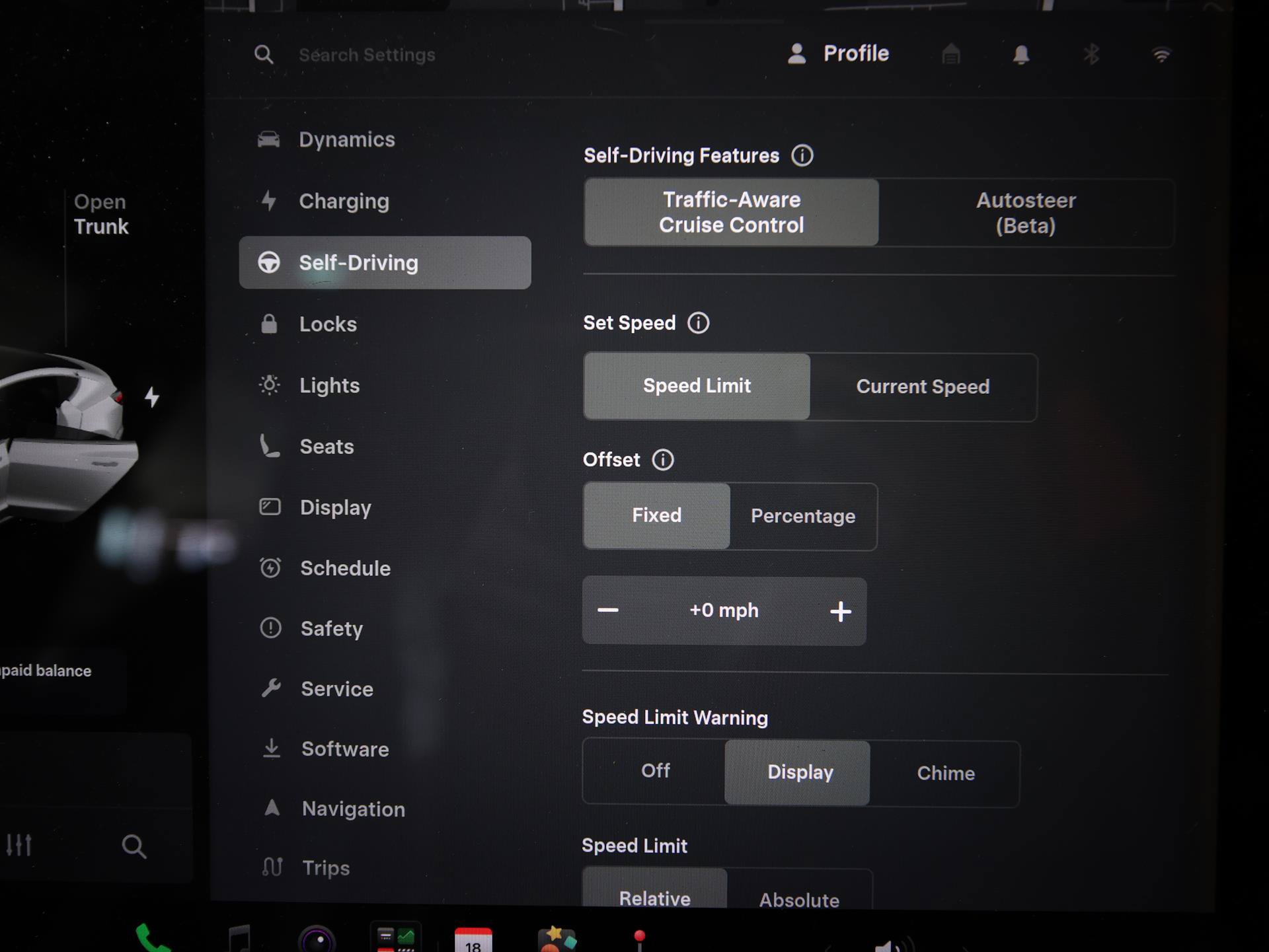Click the Search Settings input field
This screenshot has height=952, width=1269.
367,55
